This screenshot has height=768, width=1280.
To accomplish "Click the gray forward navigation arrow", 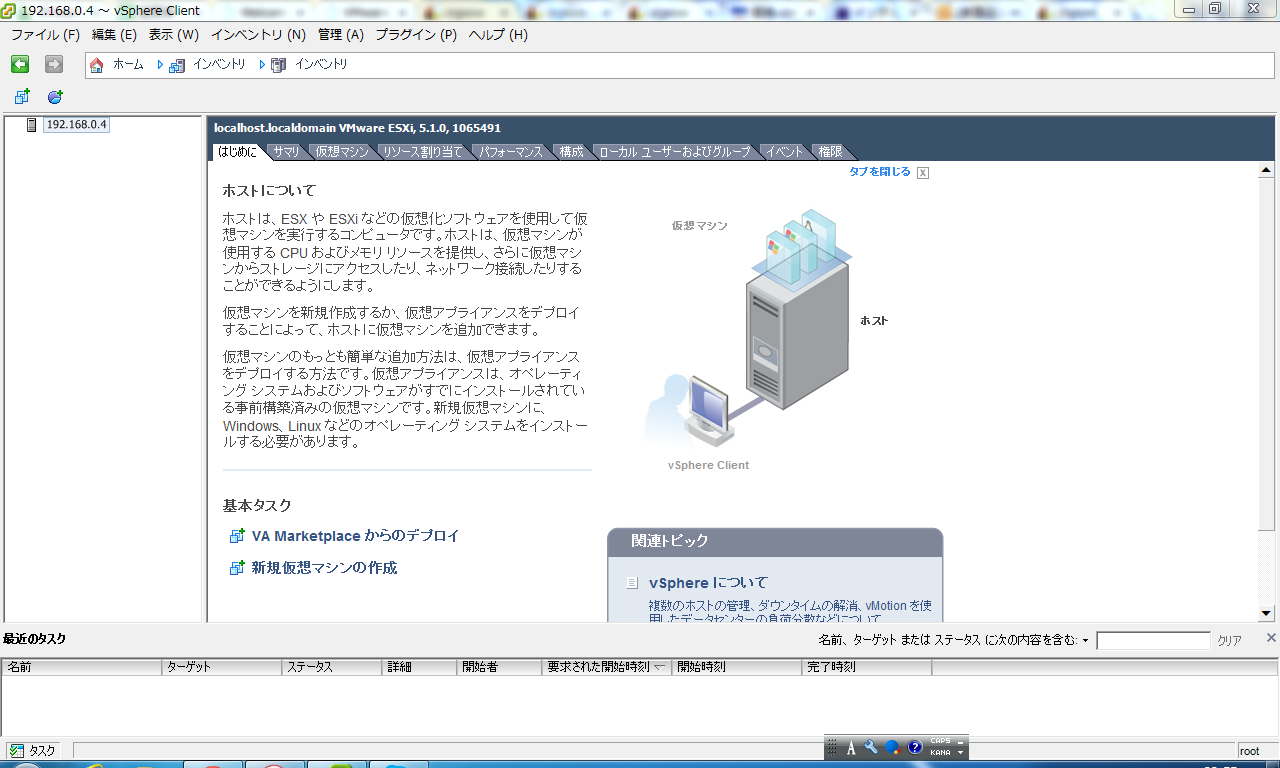I will click(x=54, y=64).
